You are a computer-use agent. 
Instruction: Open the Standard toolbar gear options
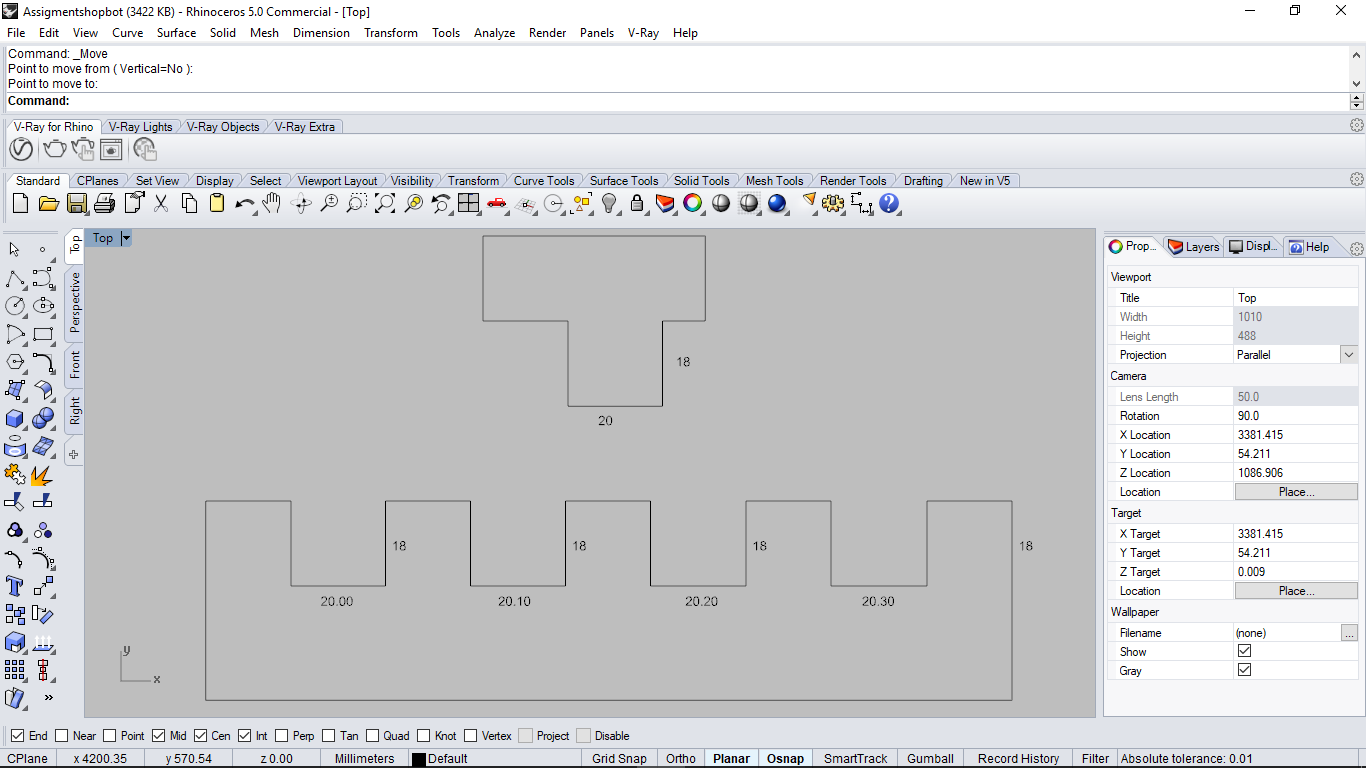click(1357, 179)
